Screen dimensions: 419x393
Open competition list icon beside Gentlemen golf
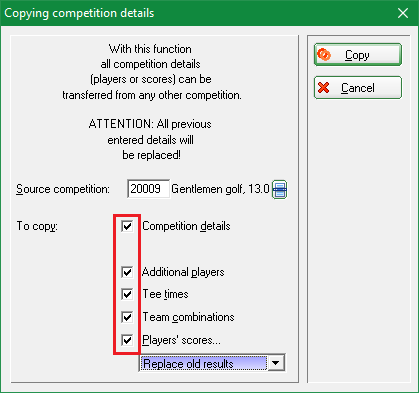[x=279, y=189]
